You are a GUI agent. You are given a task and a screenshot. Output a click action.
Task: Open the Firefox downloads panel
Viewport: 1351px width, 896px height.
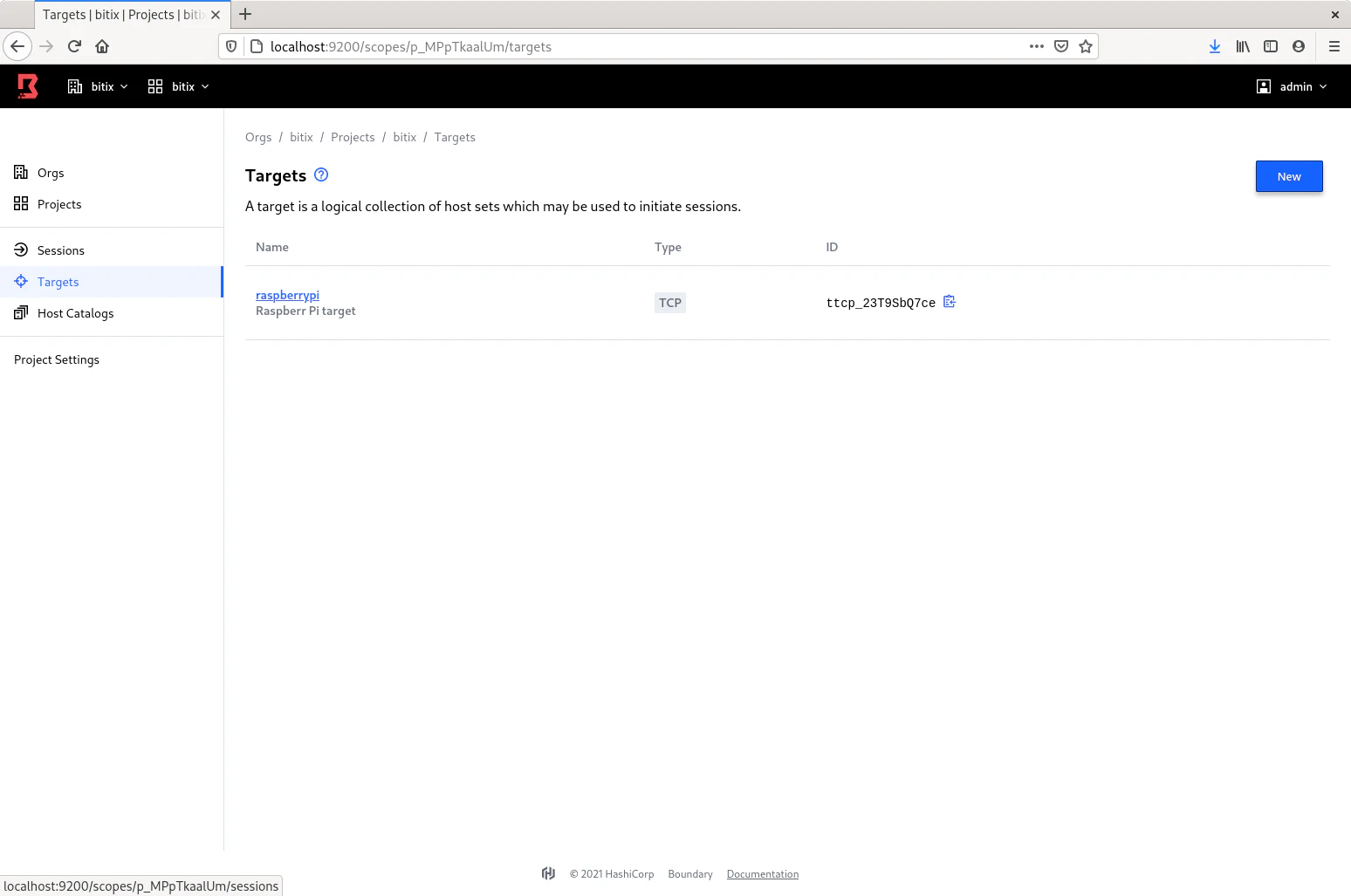1214,46
